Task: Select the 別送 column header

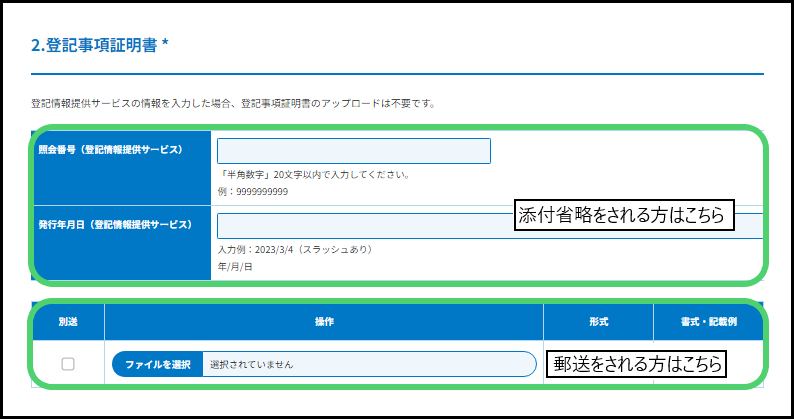Action: pos(68,323)
